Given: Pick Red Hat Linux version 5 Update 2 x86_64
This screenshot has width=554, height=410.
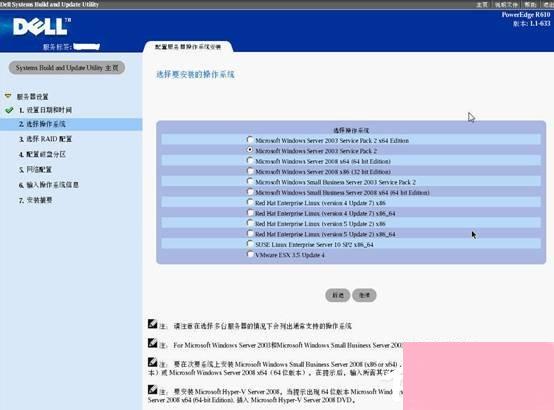Looking at the screenshot, I should click(x=250, y=233).
